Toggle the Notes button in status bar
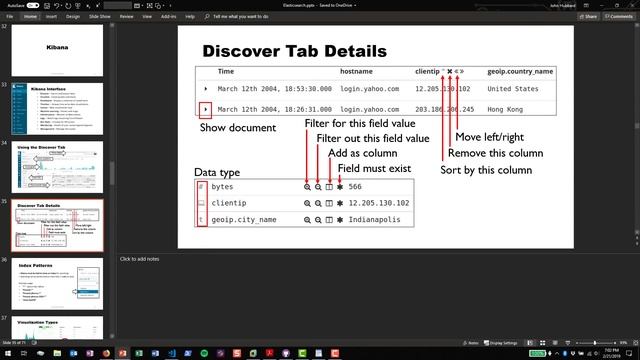Image resolution: width=640 pixels, height=360 pixels. [471, 343]
